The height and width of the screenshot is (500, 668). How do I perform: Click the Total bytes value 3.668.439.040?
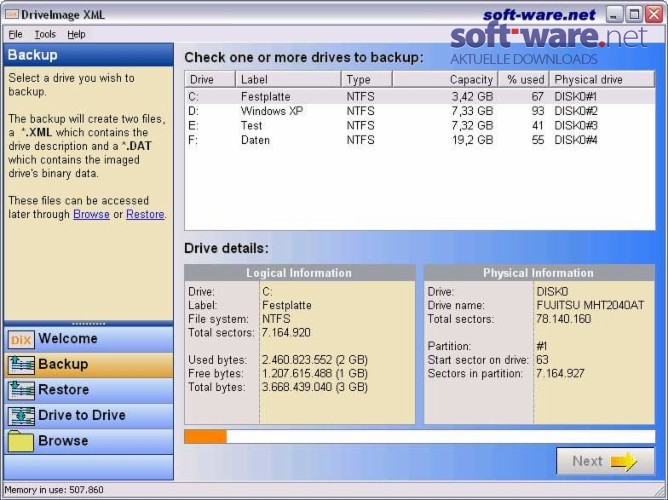tap(314, 387)
